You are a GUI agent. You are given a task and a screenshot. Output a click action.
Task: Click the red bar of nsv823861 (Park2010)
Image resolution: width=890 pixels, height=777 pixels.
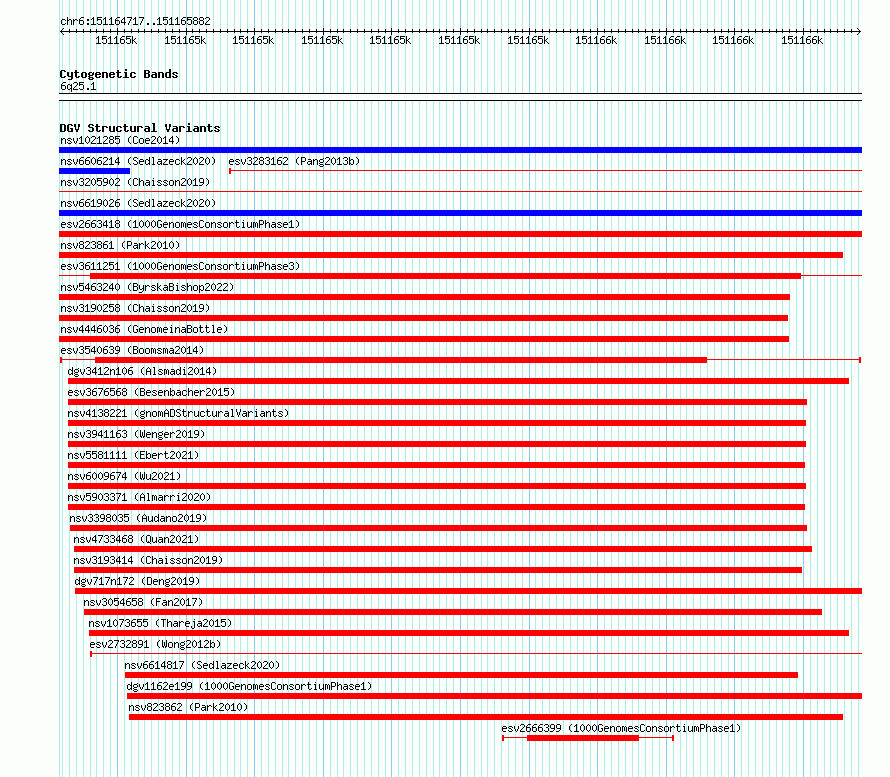[451, 255]
